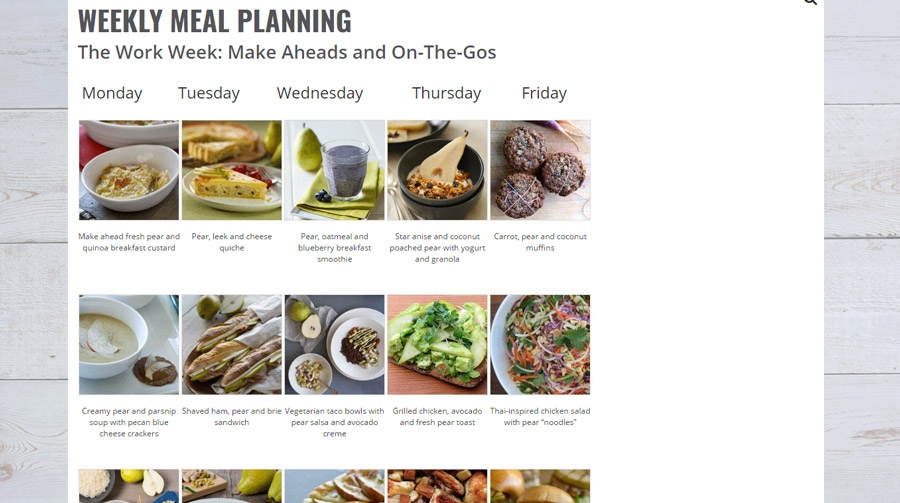Viewport: 900px width, 503px height.
Task: Open the star anise poached pear image
Action: pyautogui.click(x=437, y=170)
